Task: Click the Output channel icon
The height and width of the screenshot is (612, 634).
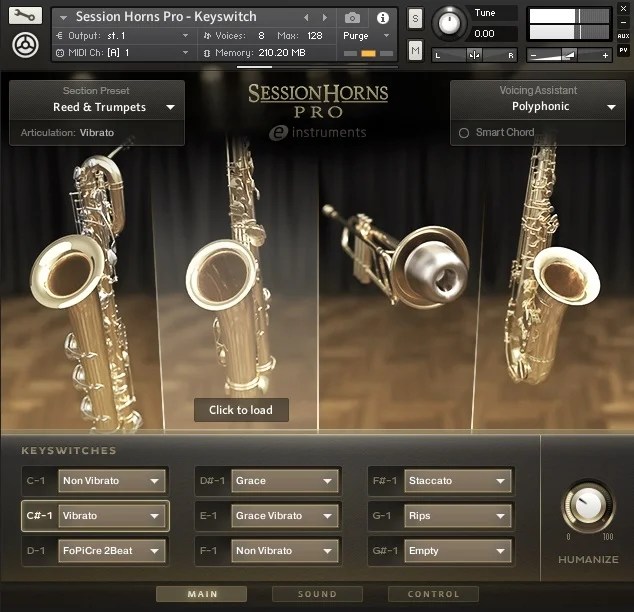Action: click(59, 36)
